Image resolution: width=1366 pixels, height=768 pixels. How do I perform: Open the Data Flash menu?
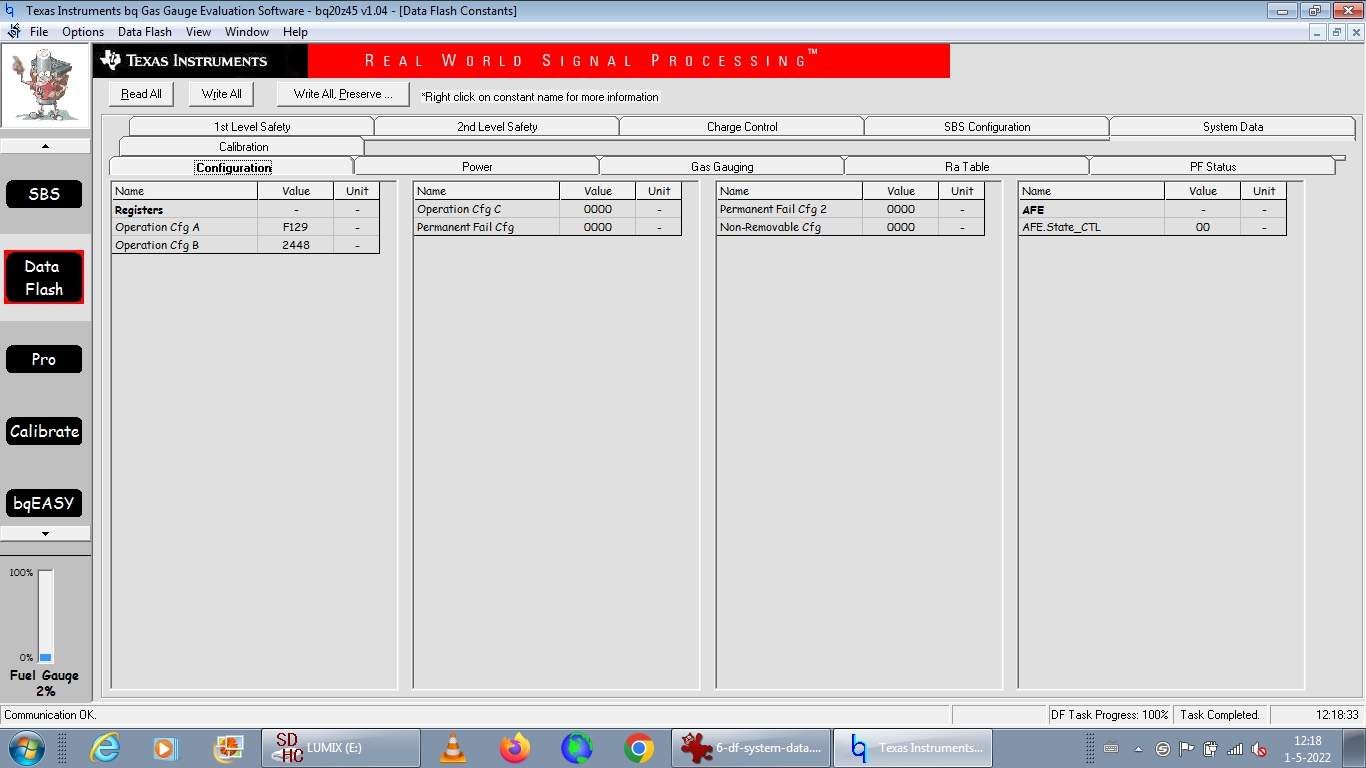[145, 32]
